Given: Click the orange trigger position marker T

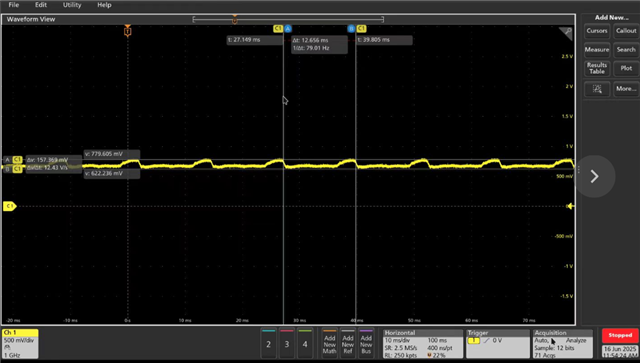Looking at the screenshot, I should (128, 31).
